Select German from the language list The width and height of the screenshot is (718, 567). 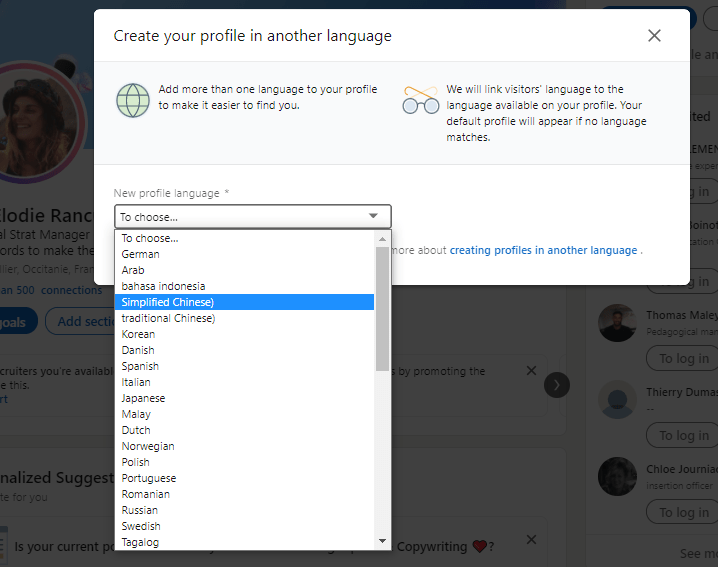245,254
